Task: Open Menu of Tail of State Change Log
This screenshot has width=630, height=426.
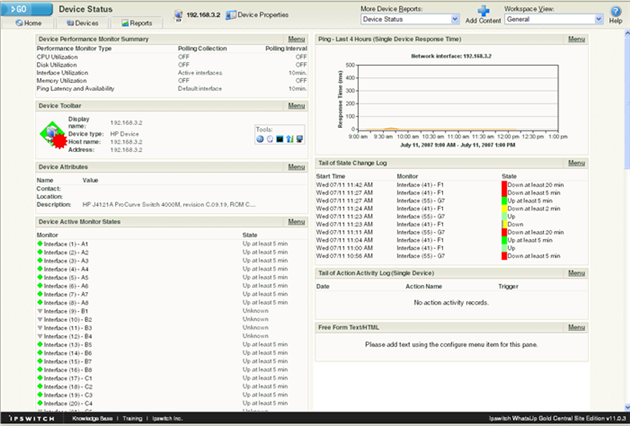Action: tap(576, 163)
